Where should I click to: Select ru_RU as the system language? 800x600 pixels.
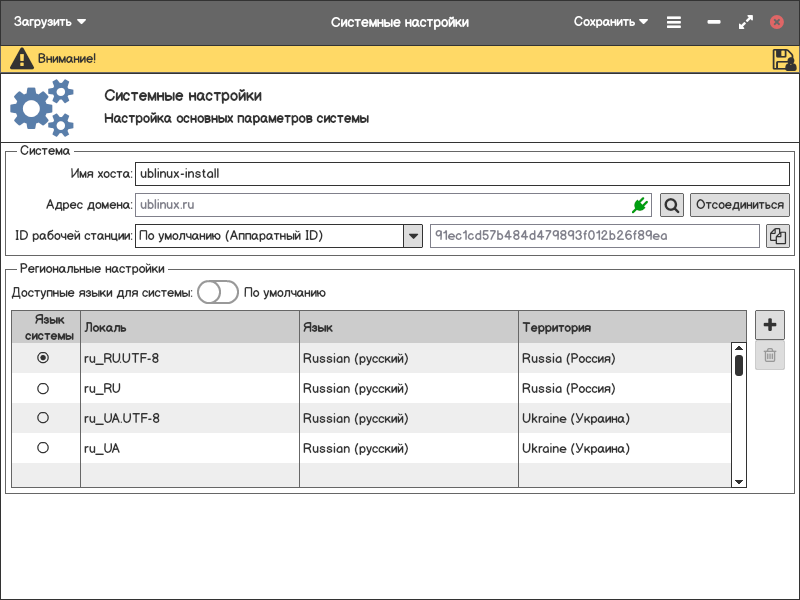click(x=43, y=388)
